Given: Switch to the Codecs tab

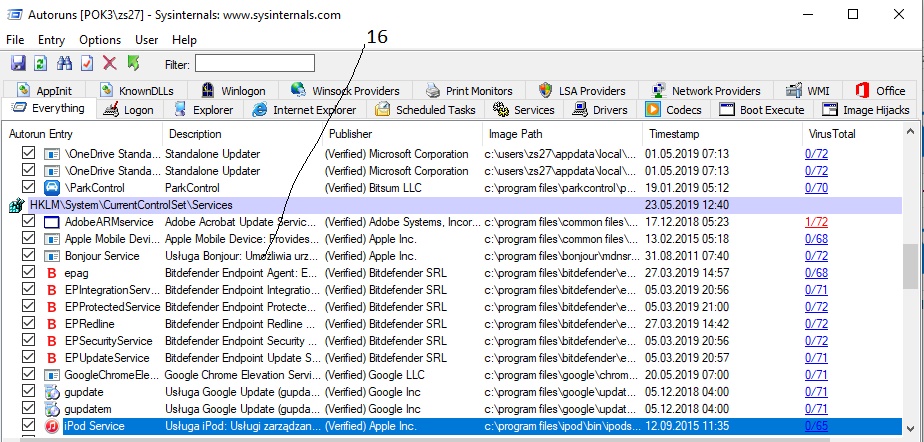Looking at the screenshot, I should pos(675,110).
